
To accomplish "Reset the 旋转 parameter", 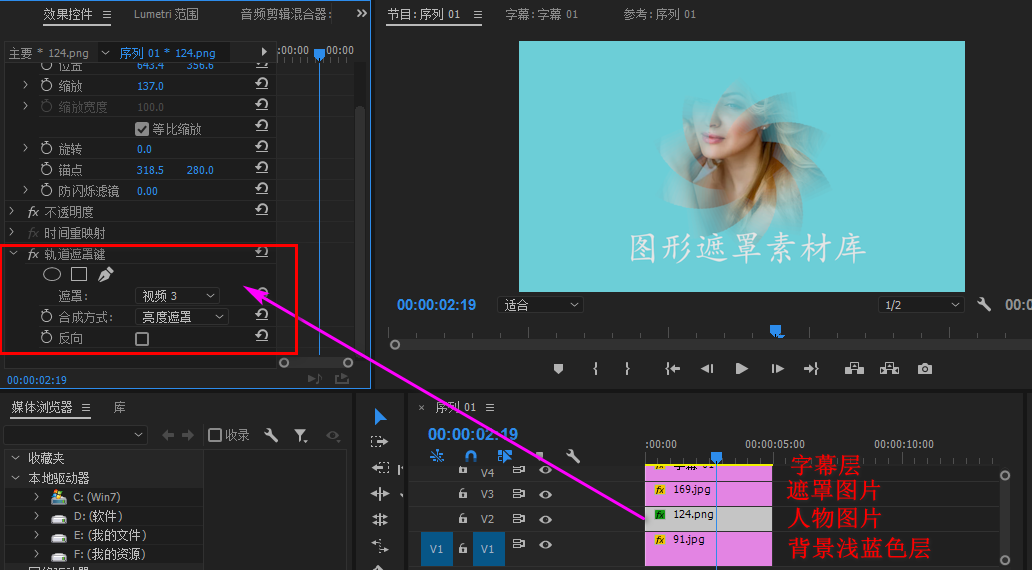I will pos(261,147).
